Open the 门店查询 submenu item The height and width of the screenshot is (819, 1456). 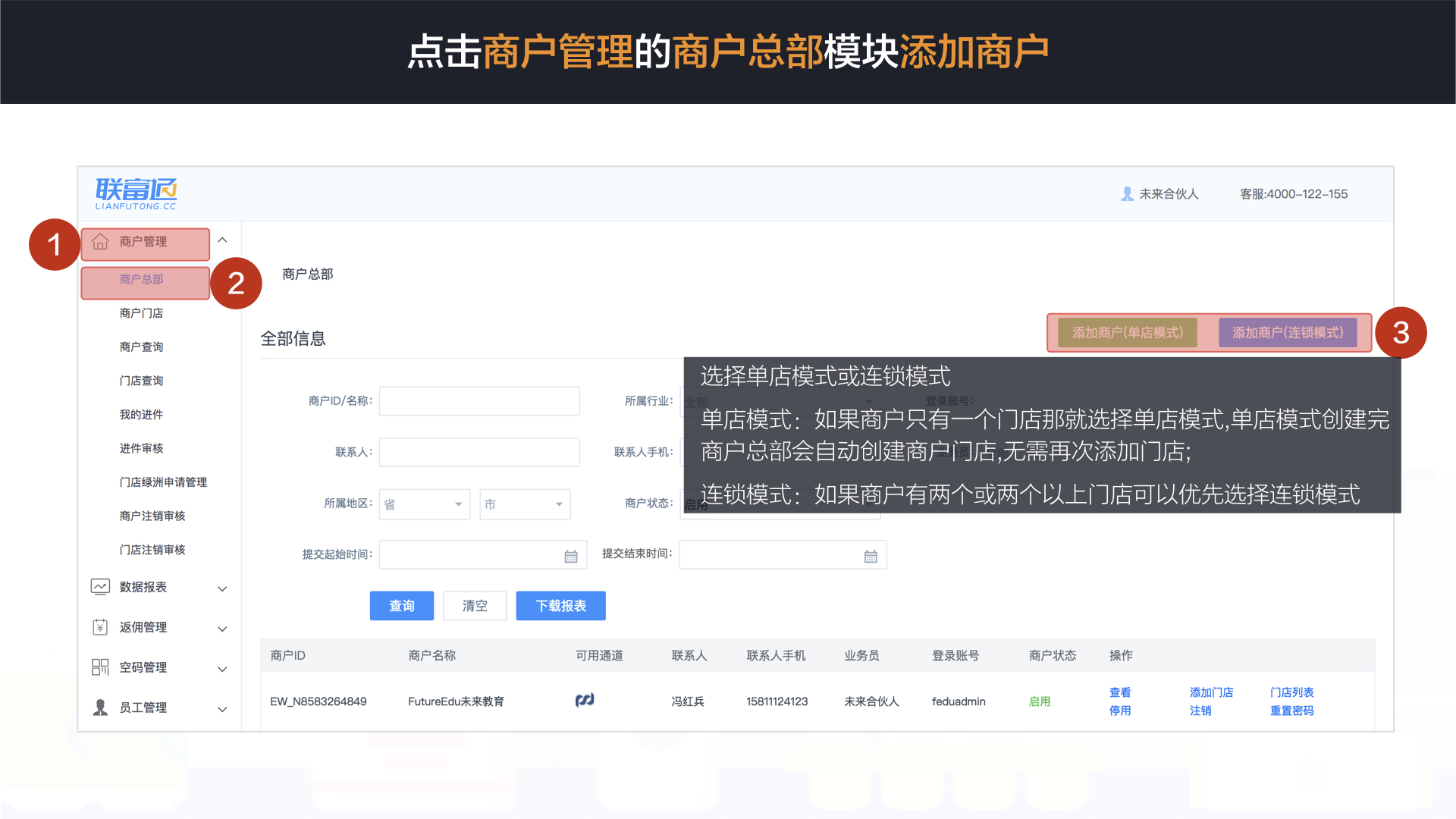point(141,381)
